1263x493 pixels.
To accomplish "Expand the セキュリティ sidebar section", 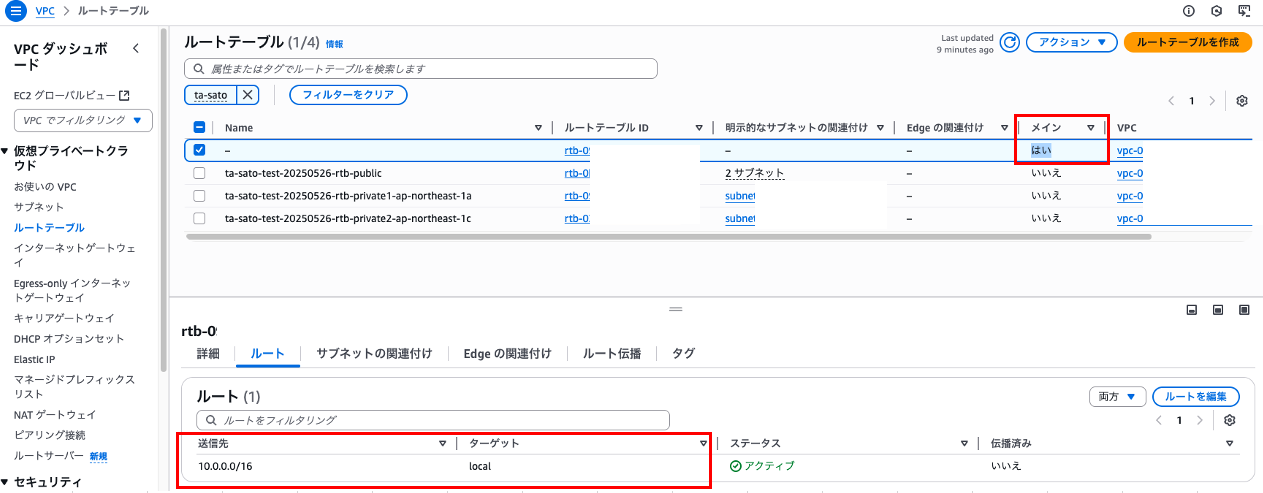I will point(5,482).
